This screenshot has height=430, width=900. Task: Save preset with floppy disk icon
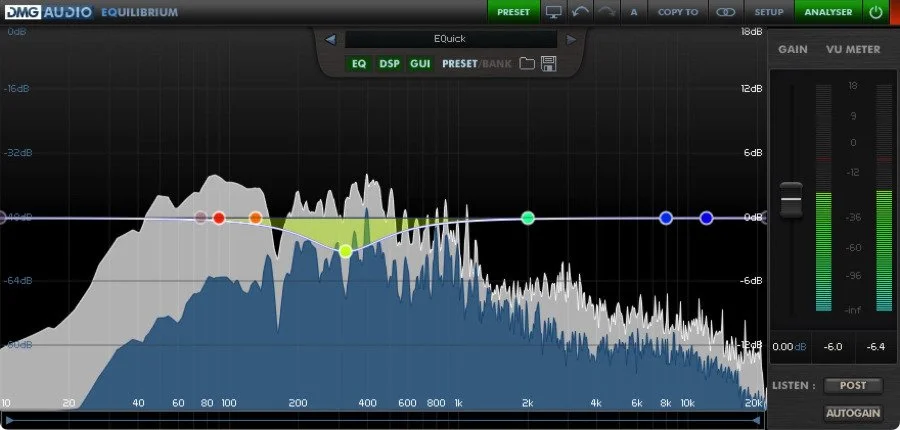tap(549, 64)
